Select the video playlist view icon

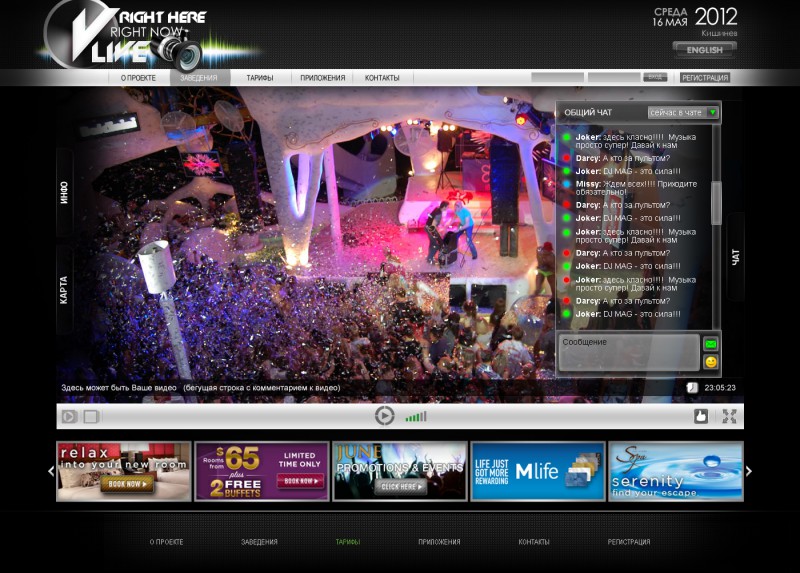(x=69, y=417)
